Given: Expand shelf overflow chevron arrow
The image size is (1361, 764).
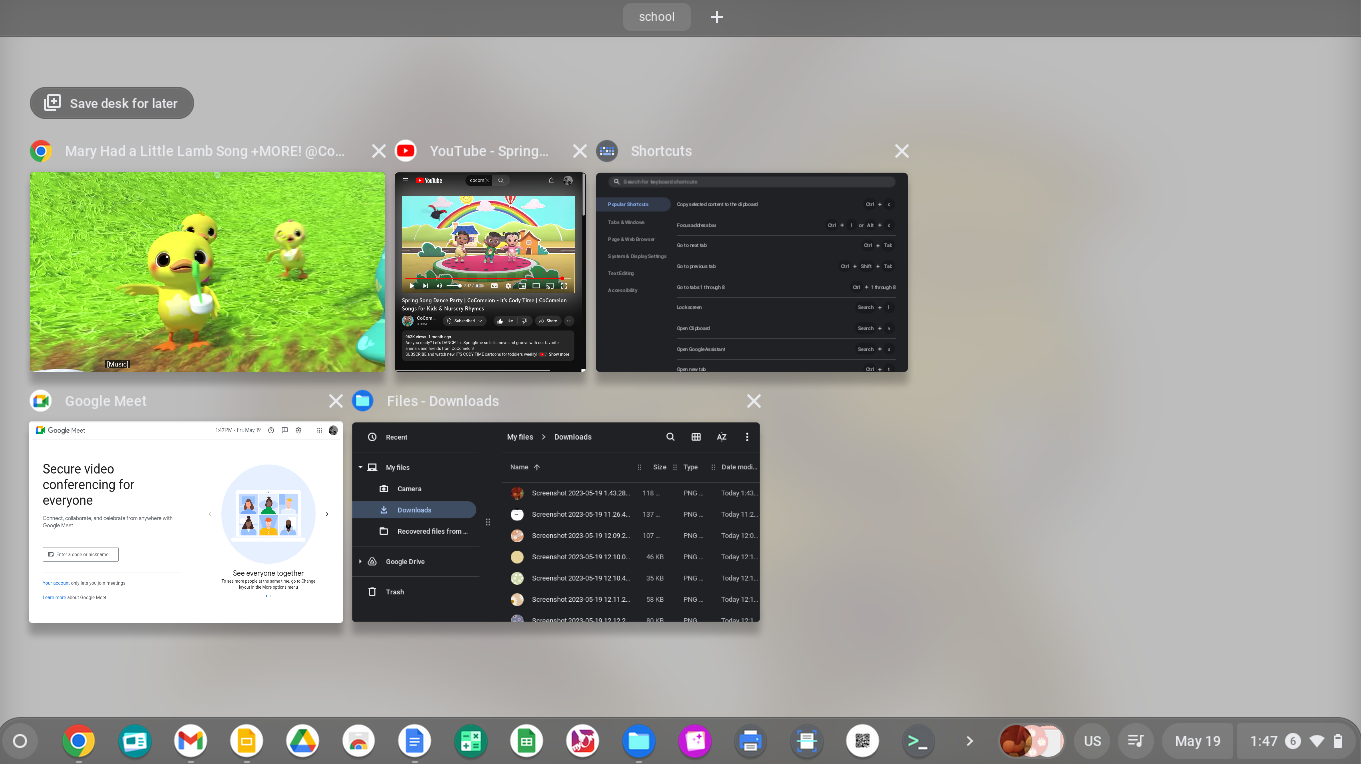Looking at the screenshot, I should pos(969,741).
